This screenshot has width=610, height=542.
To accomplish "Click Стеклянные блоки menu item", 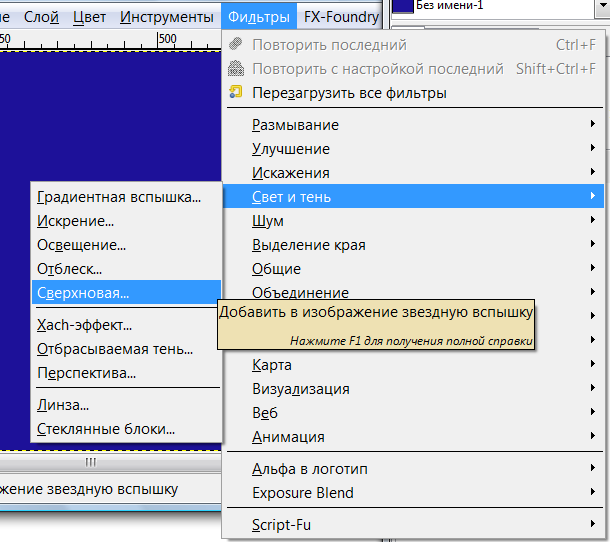I will [105, 429].
